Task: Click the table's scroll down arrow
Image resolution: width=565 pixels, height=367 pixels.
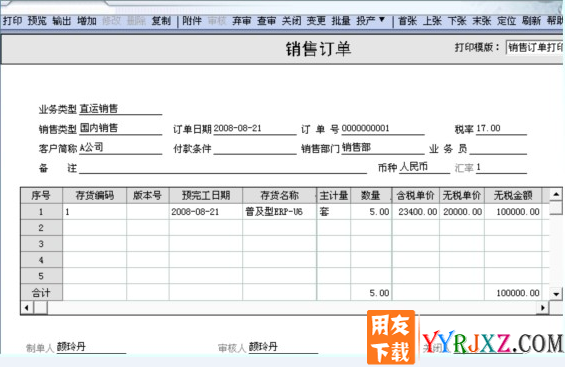Action: pos(556,294)
